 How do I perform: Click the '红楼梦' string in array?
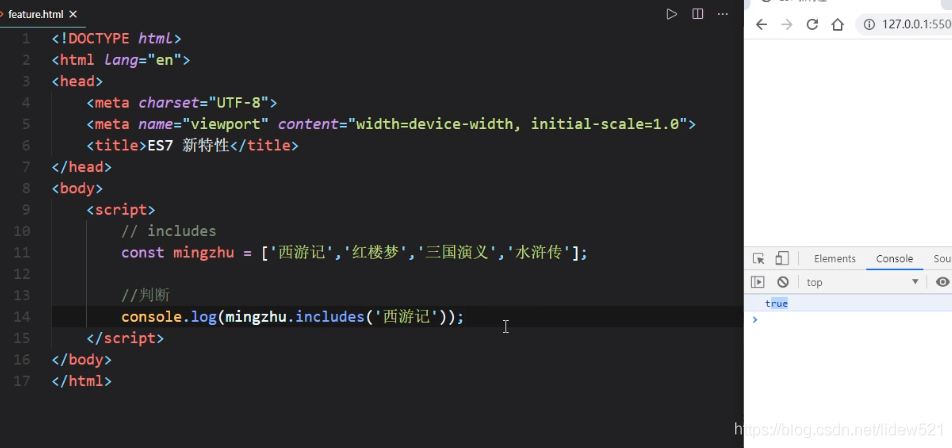(x=376, y=253)
